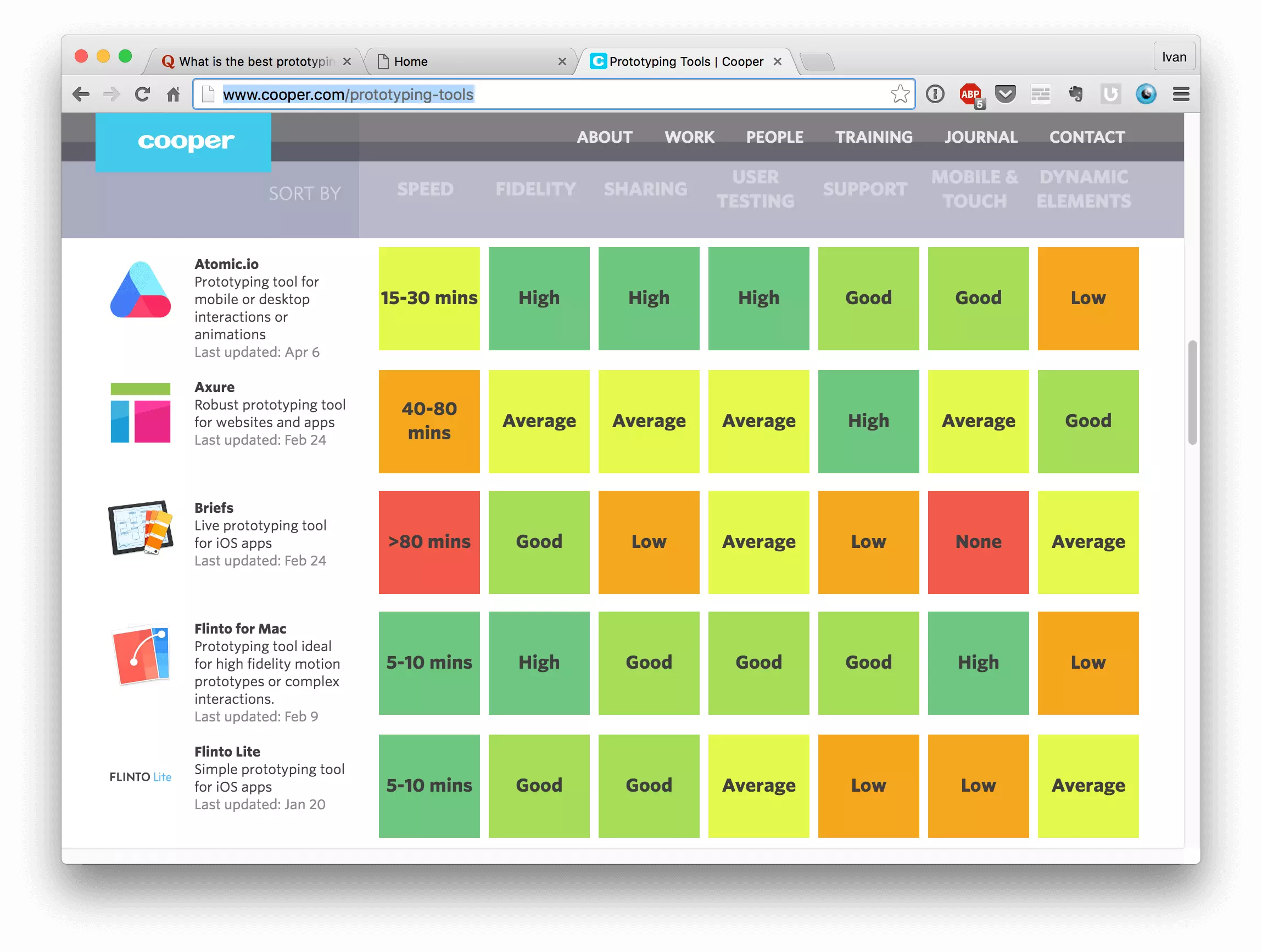Click the browser forward arrow

[x=111, y=94]
